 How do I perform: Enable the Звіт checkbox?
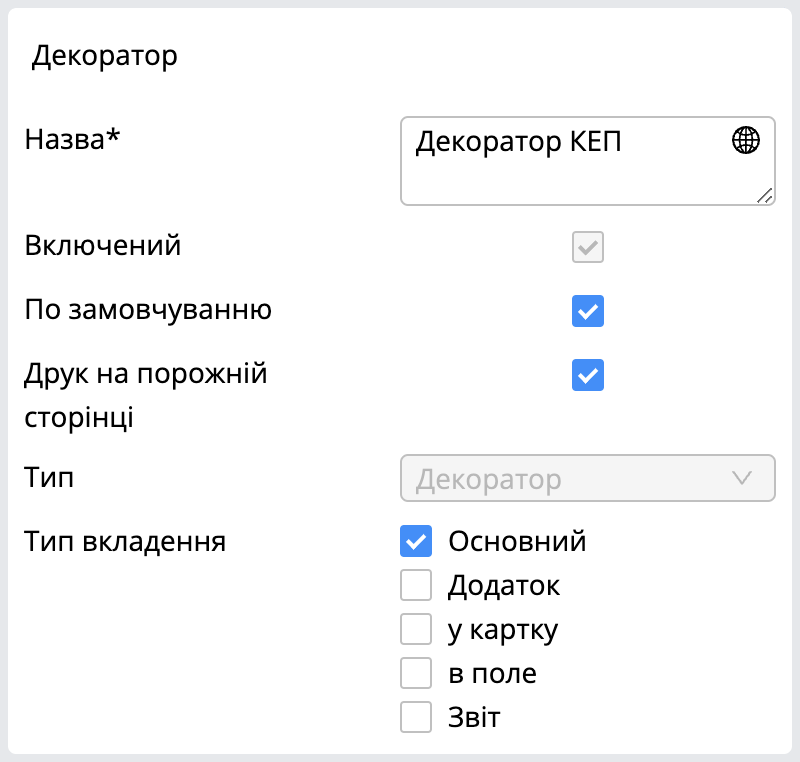[x=416, y=717]
